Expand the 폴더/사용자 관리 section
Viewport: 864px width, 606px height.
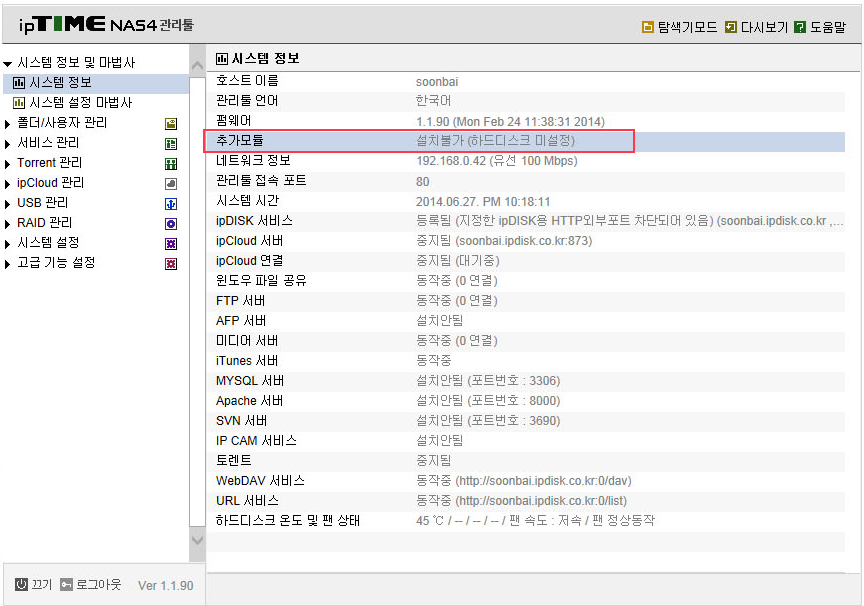pos(7,124)
